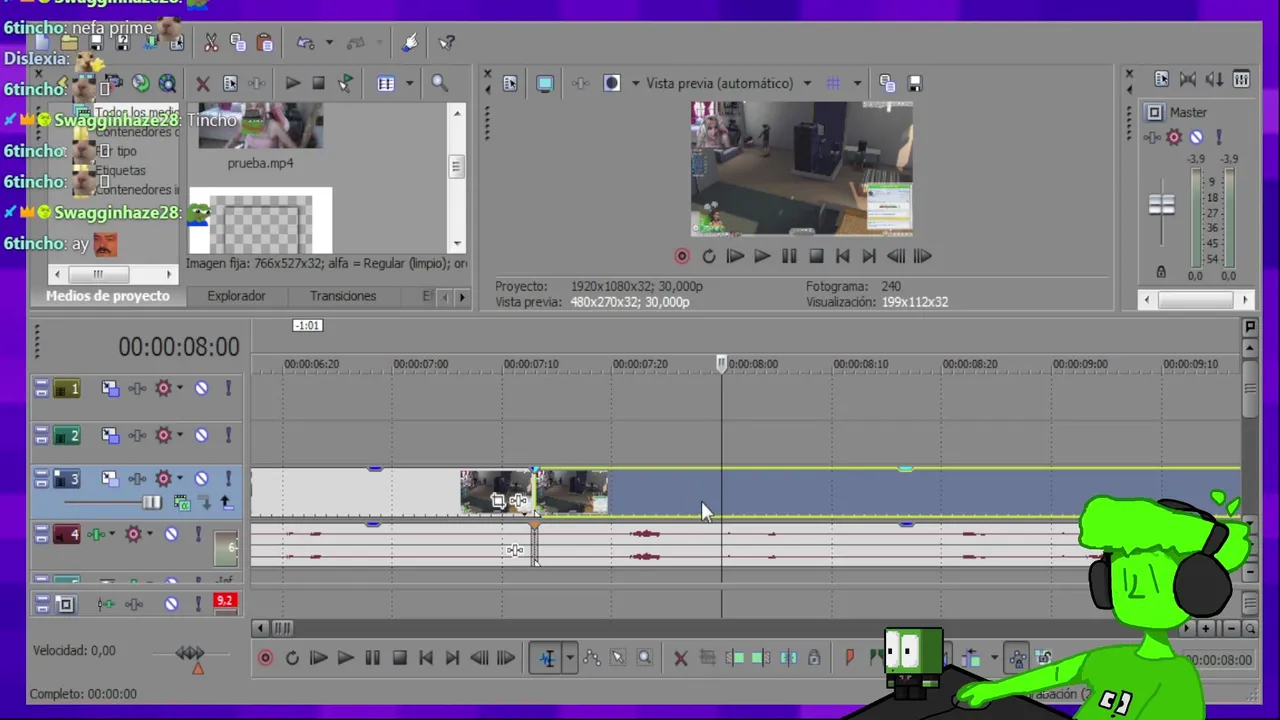Toggle split screen view in preview
The width and height of the screenshot is (1280, 720).
(x=612, y=84)
